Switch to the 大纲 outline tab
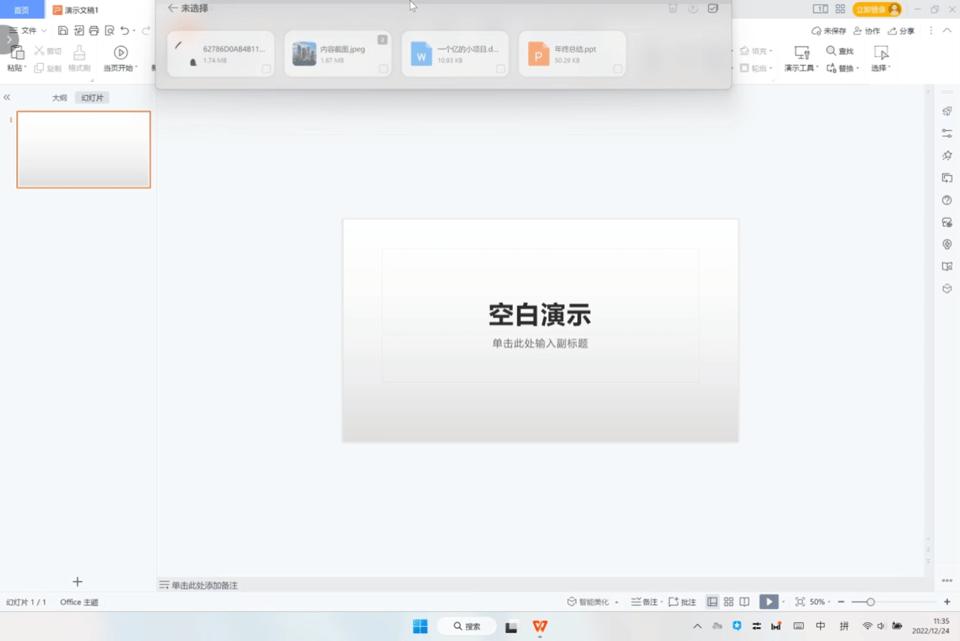 coord(57,97)
